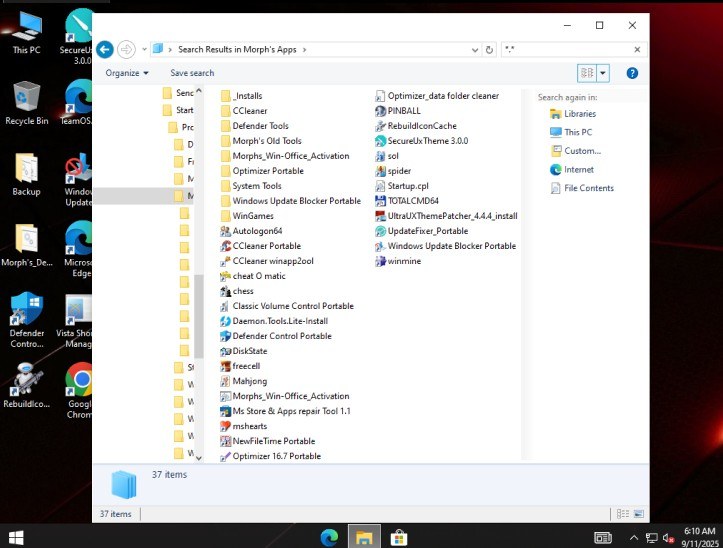The image size is (723, 548).
Task: Open Microsoft Store in taskbar
Action: pos(399,537)
